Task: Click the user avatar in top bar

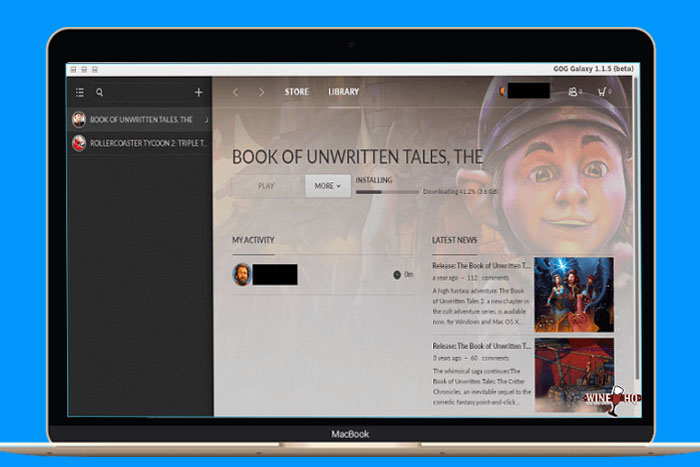Action: point(502,91)
